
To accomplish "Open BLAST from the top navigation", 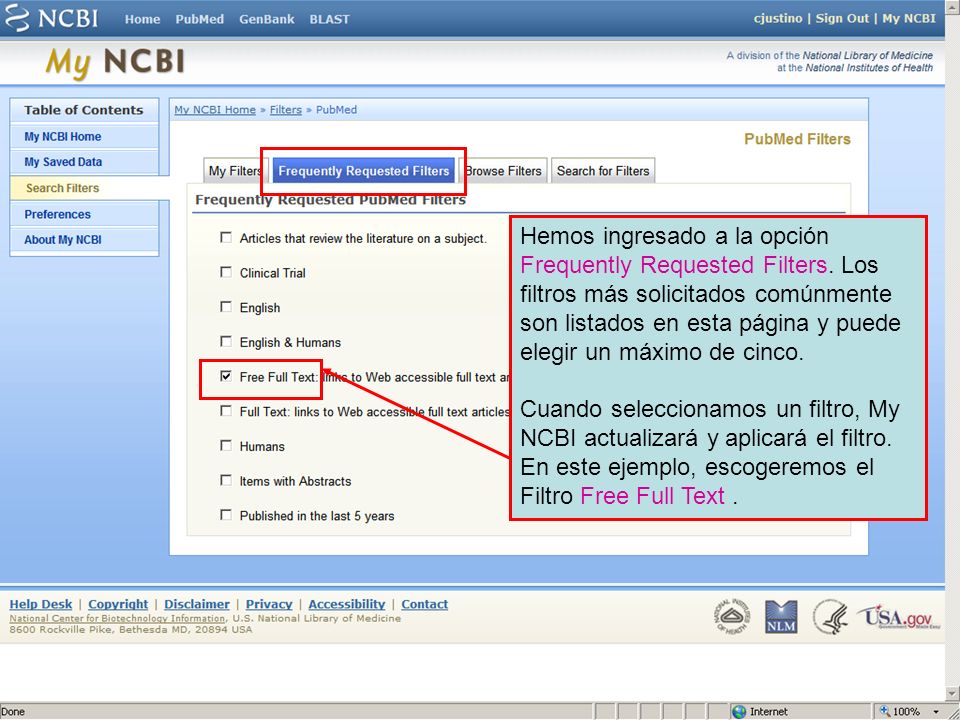I will point(329,19).
